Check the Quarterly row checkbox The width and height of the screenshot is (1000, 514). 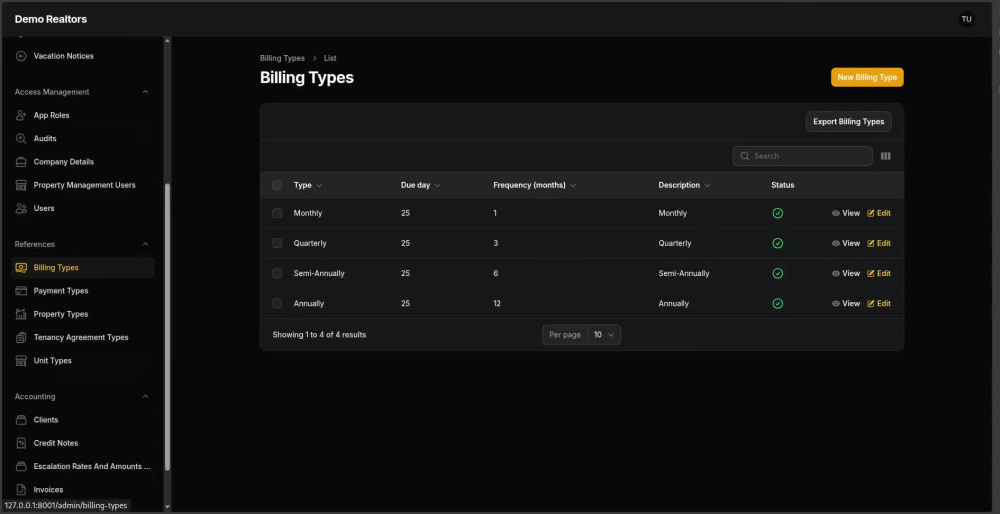[277, 243]
